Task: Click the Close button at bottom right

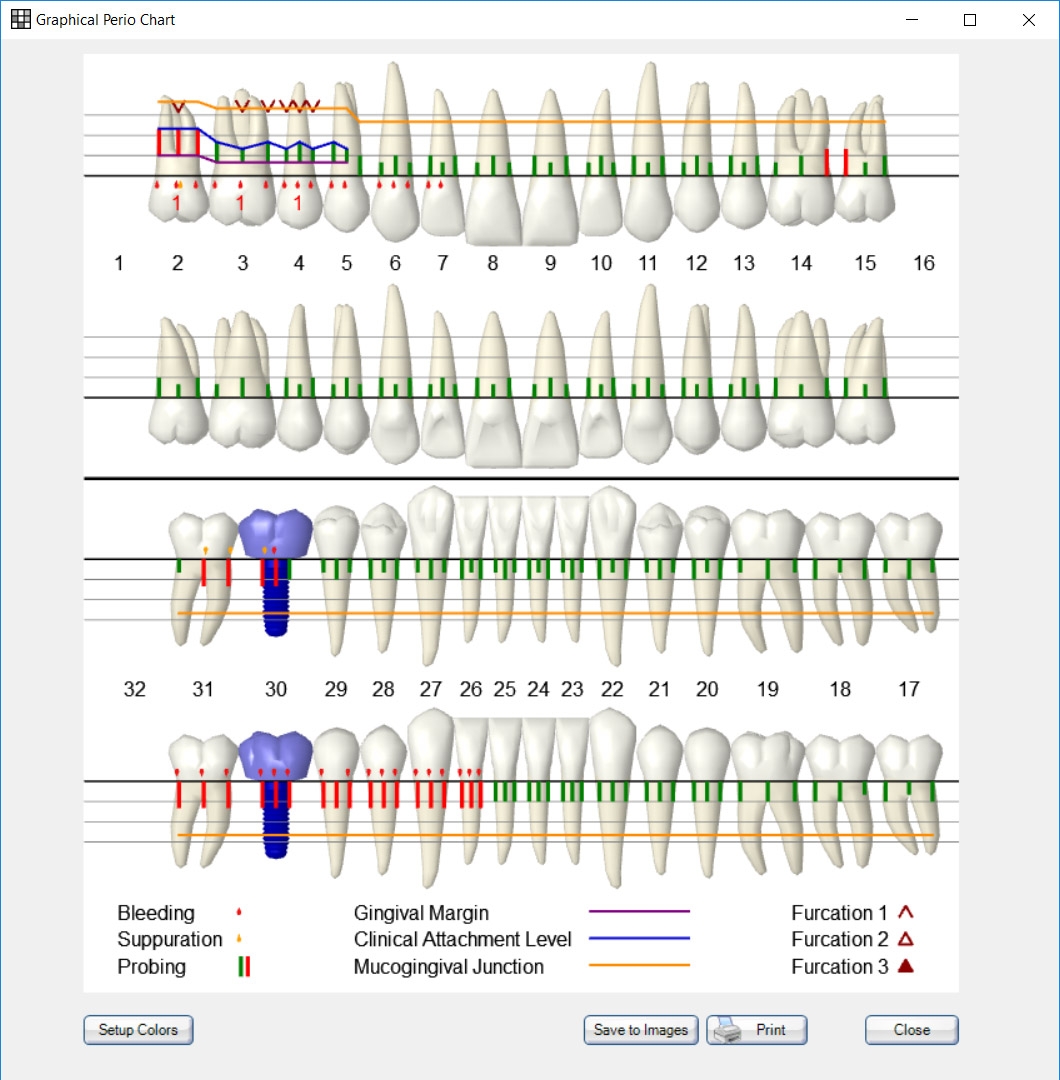Action: tap(911, 1030)
